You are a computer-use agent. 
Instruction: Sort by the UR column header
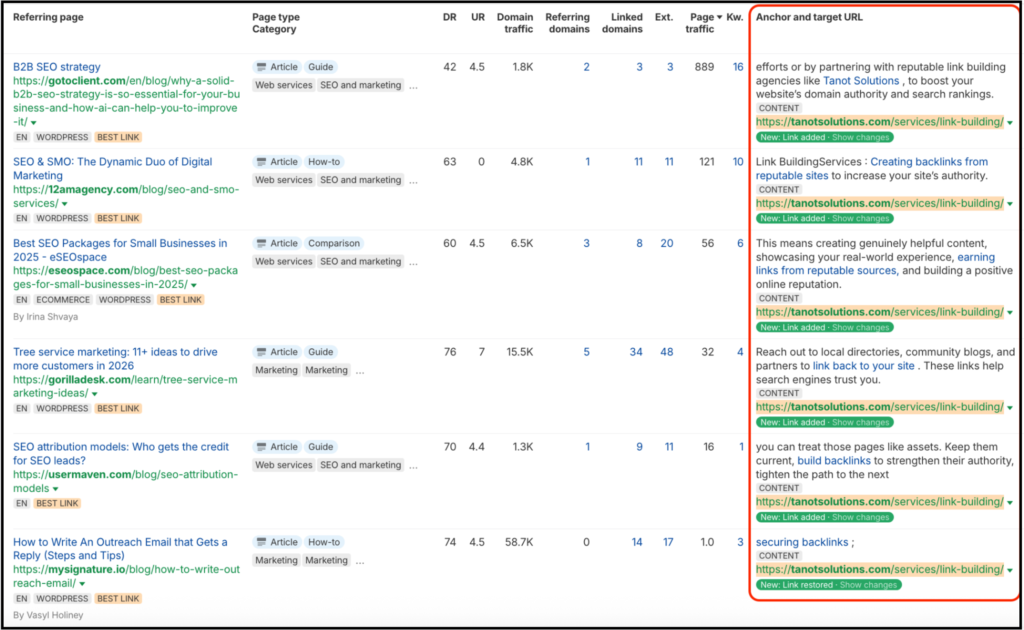point(478,17)
